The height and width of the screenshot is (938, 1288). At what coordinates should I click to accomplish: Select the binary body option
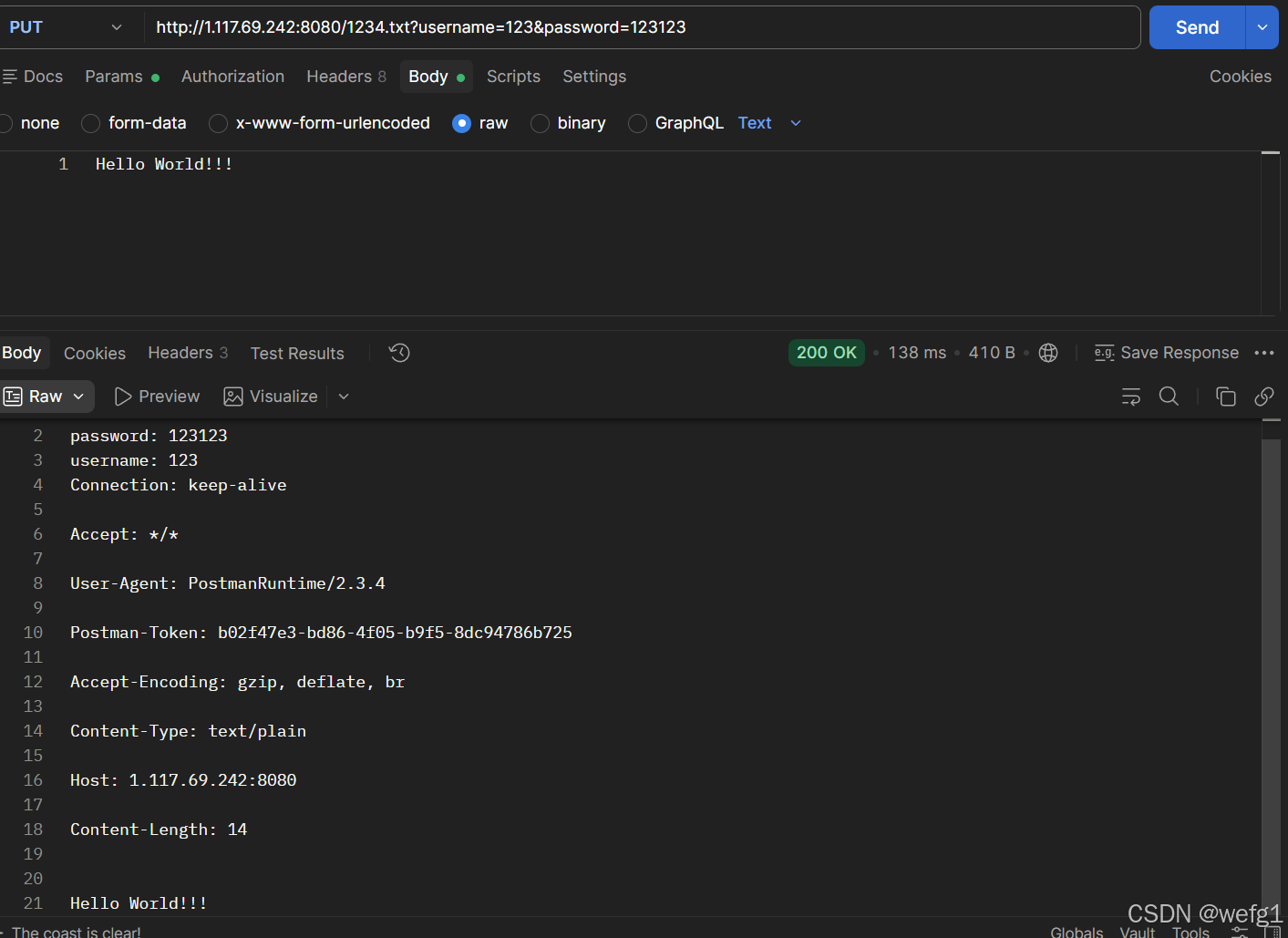click(x=568, y=123)
